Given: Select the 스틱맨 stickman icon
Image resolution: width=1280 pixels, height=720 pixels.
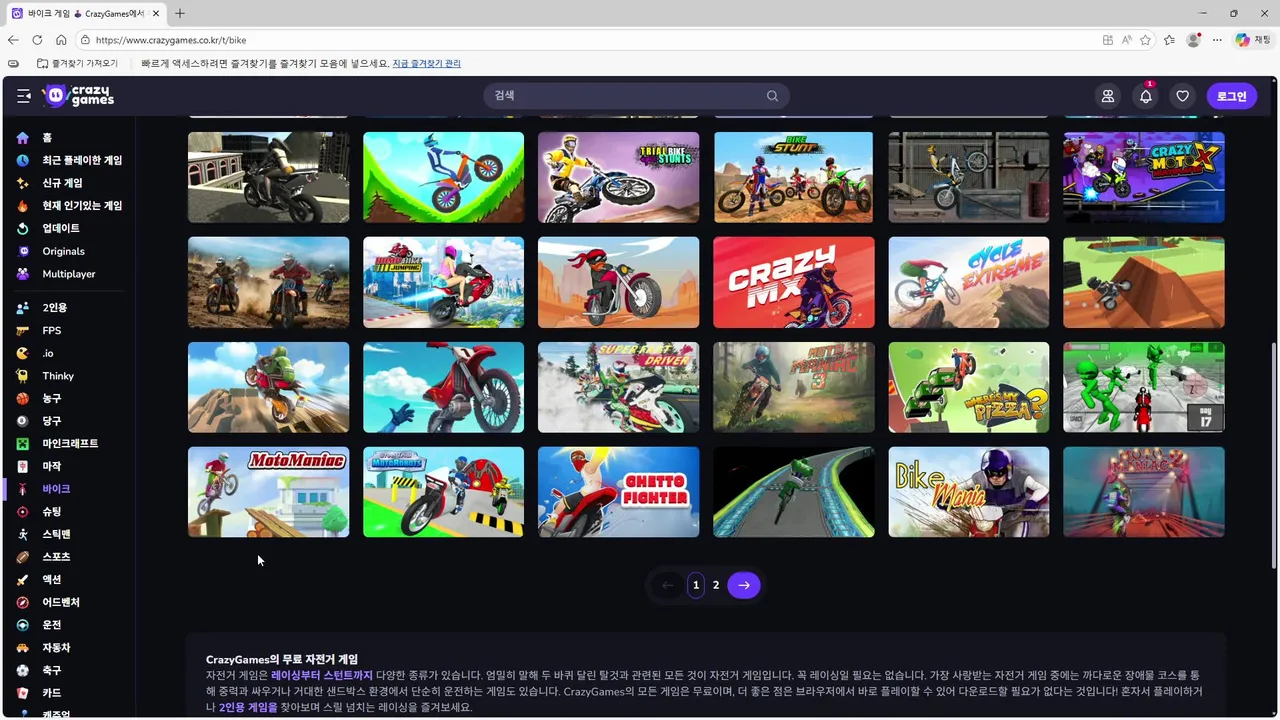Looking at the screenshot, I should [23, 534].
